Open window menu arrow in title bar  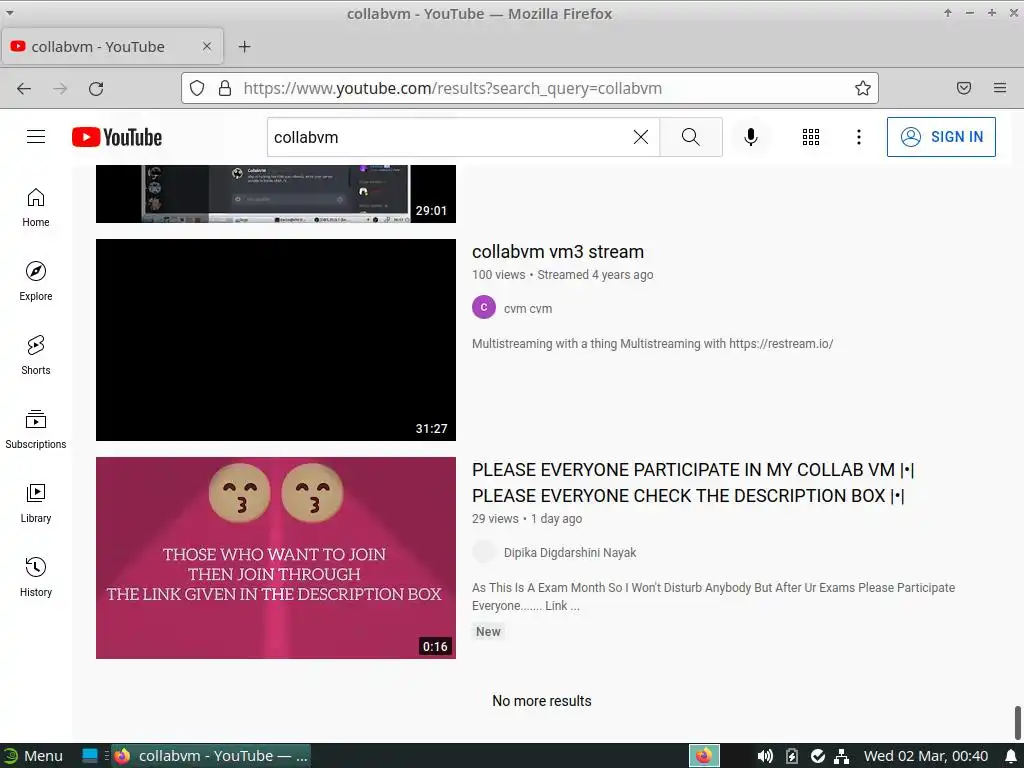pyautogui.click(x=10, y=12)
